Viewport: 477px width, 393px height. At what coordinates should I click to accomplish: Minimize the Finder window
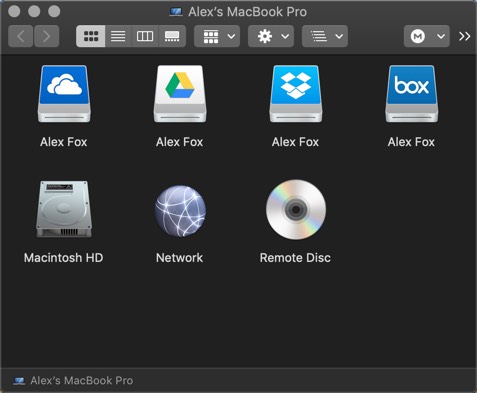(x=34, y=11)
